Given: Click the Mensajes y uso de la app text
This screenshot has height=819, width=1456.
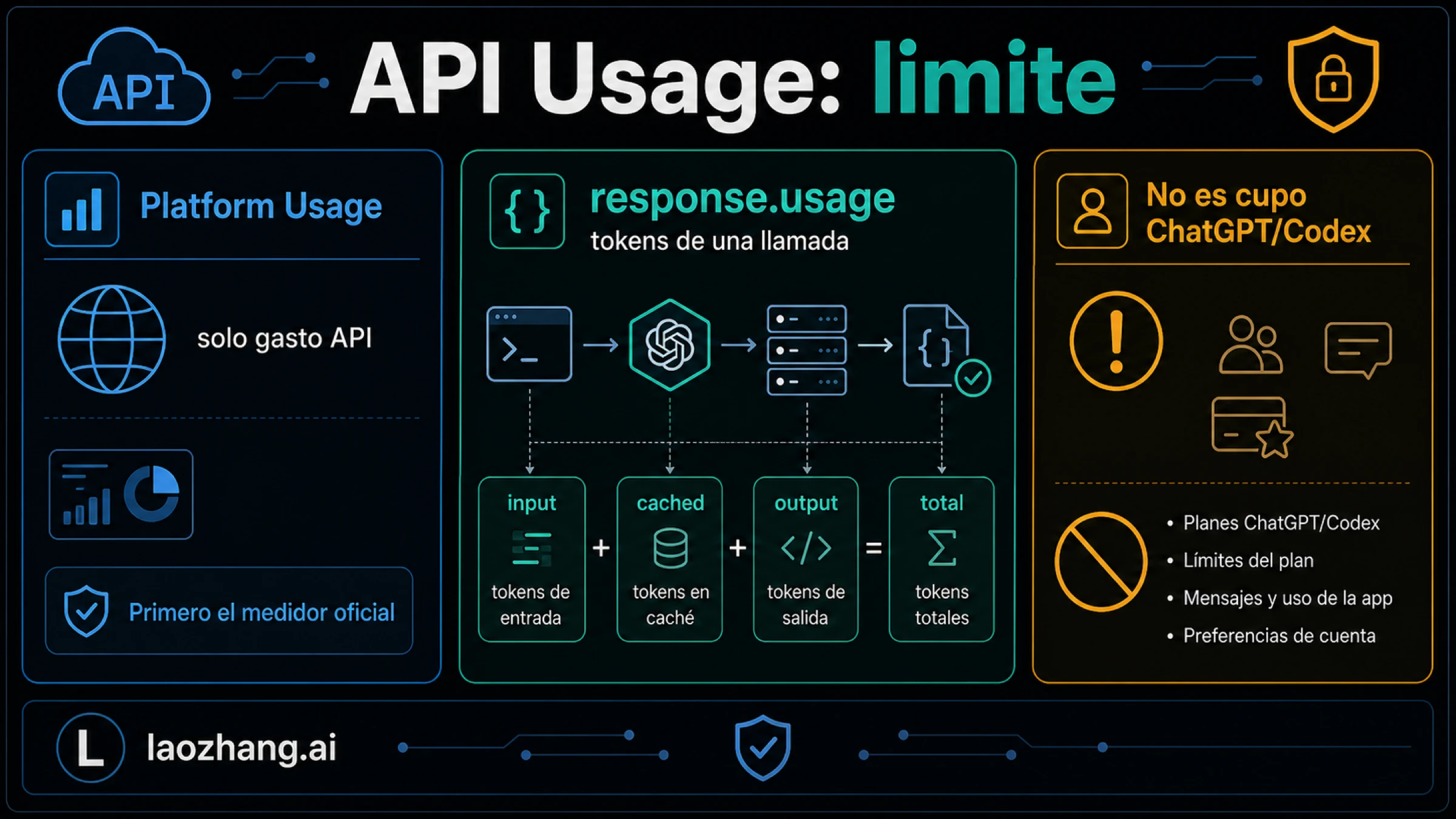Looking at the screenshot, I should point(1288,598).
